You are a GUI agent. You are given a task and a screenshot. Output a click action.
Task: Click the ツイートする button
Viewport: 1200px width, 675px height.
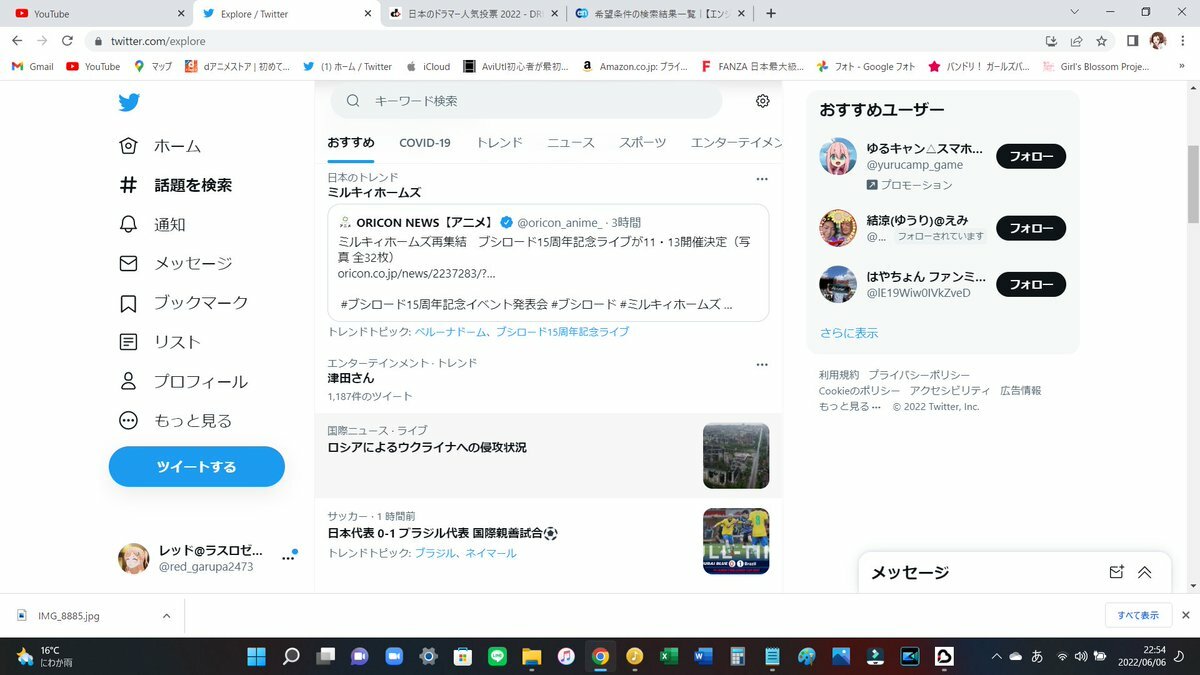coord(197,467)
